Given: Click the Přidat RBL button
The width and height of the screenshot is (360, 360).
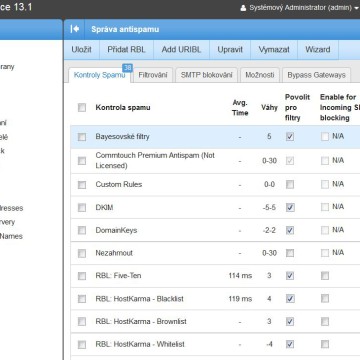Looking at the screenshot, I should point(126,50).
